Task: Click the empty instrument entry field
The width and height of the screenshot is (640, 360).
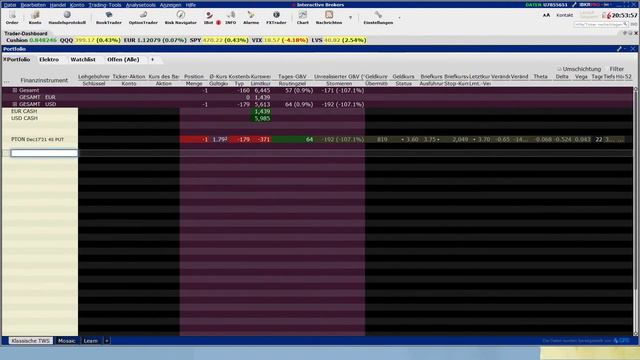Action: pos(44,153)
